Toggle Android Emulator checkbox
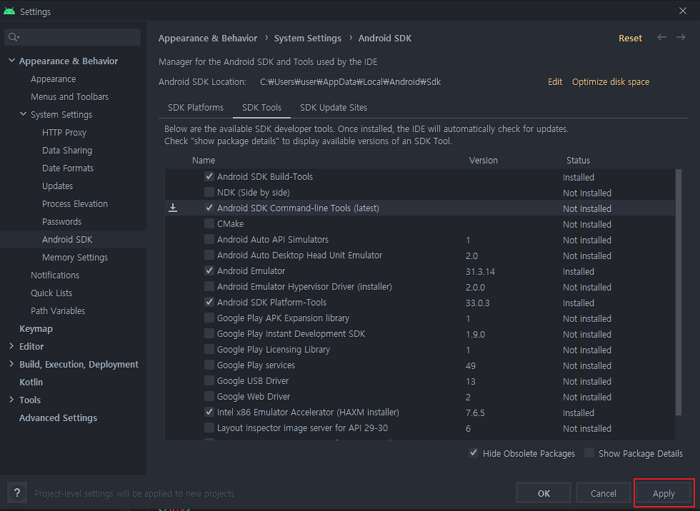The width and height of the screenshot is (700, 511). coord(209,270)
